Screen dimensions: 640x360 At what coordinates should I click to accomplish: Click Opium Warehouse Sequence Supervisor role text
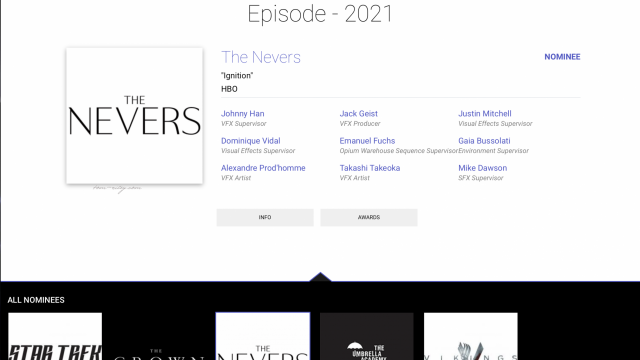pyautogui.click(x=399, y=151)
